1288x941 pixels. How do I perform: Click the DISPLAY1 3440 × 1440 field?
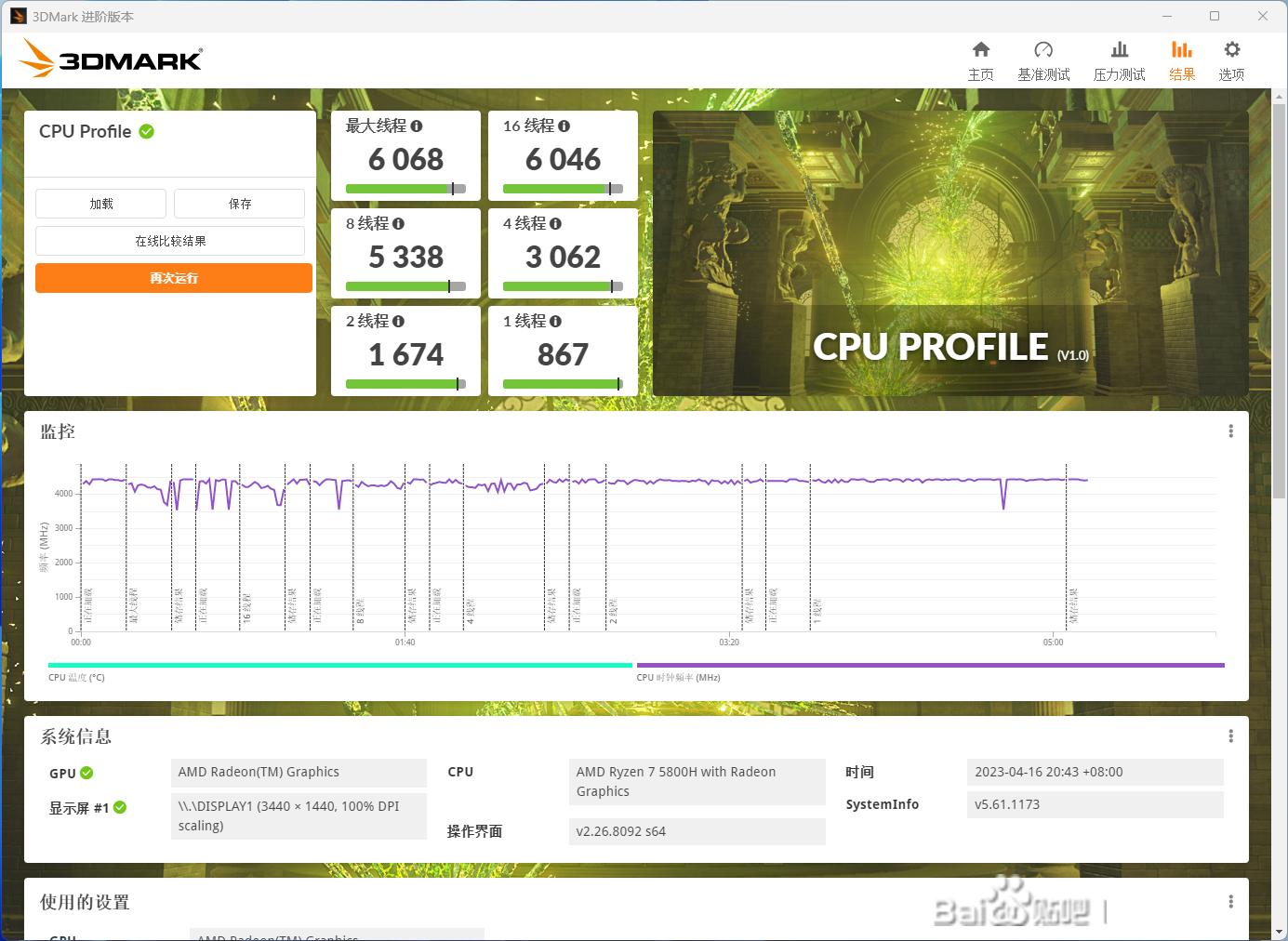299,815
